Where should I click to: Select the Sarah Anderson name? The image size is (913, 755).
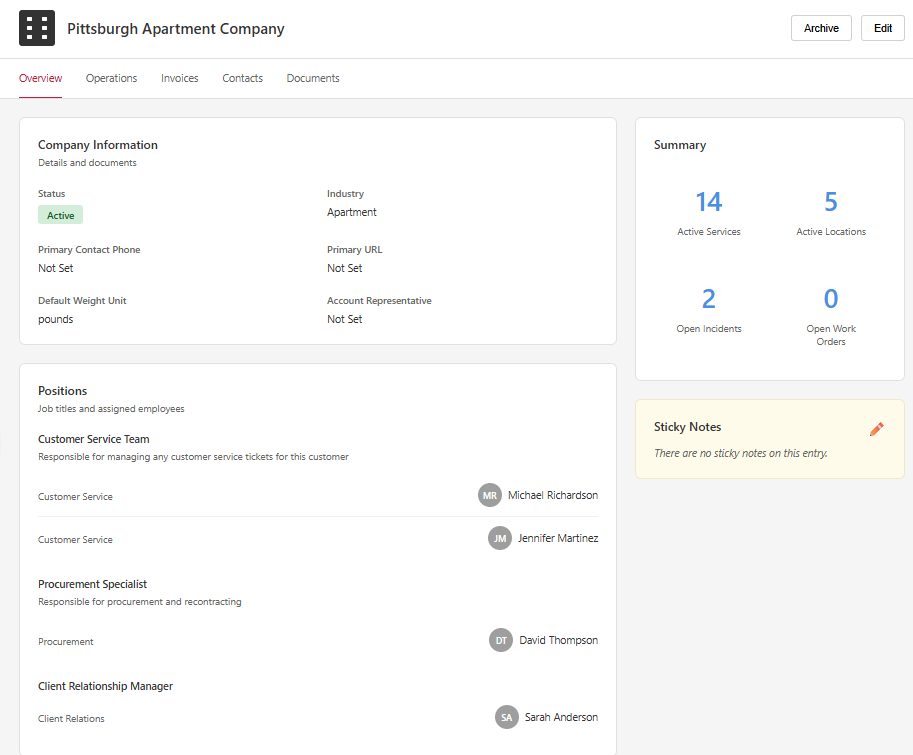click(561, 717)
